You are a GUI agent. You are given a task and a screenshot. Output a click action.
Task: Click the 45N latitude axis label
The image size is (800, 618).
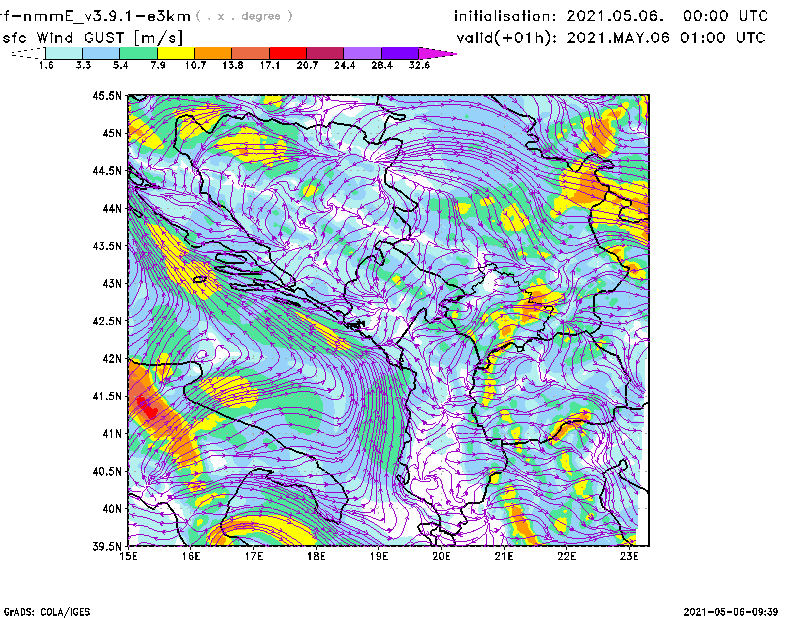pyautogui.click(x=112, y=133)
